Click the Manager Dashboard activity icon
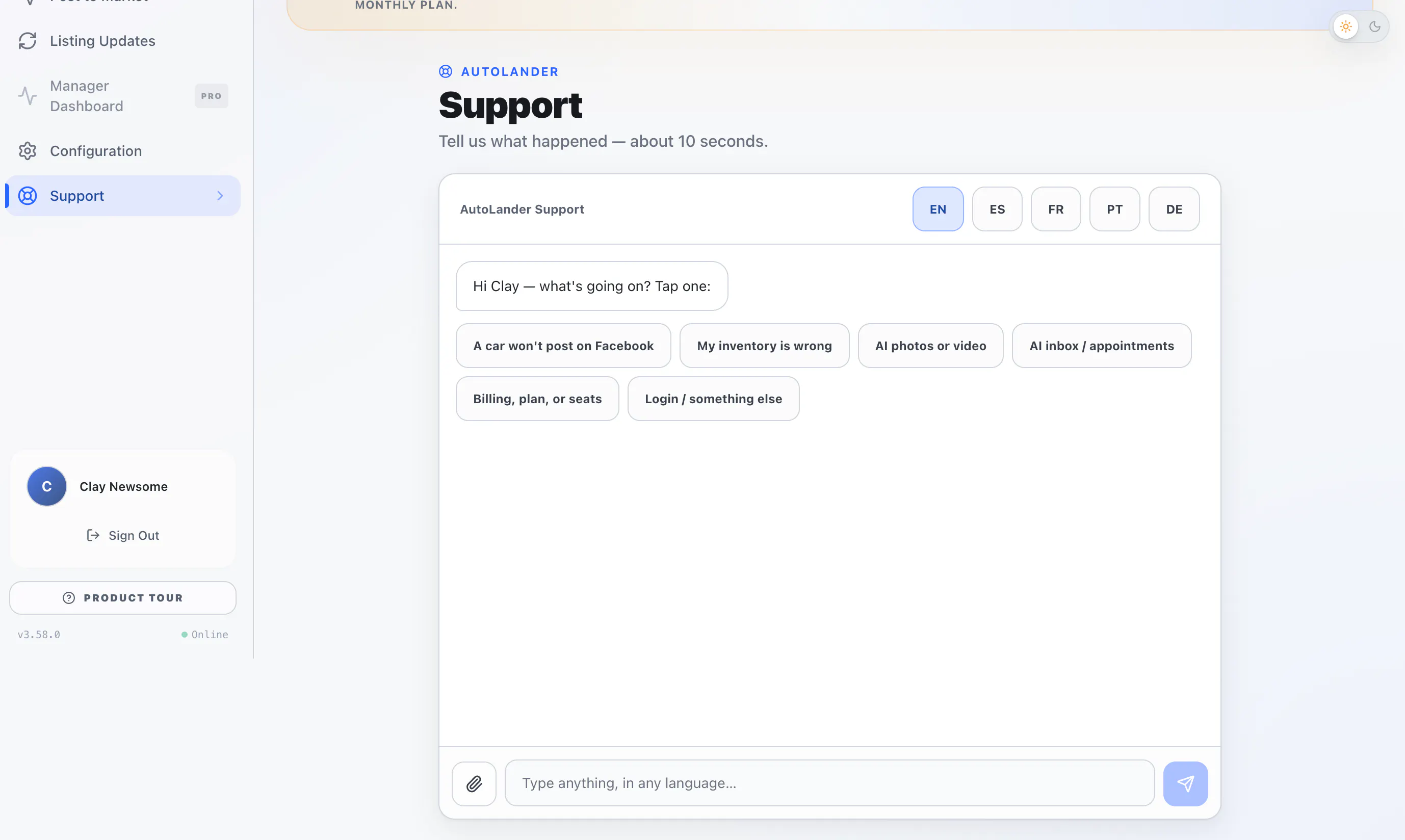Image resolution: width=1405 pixels, height=840 pixels. click(27, 96)
